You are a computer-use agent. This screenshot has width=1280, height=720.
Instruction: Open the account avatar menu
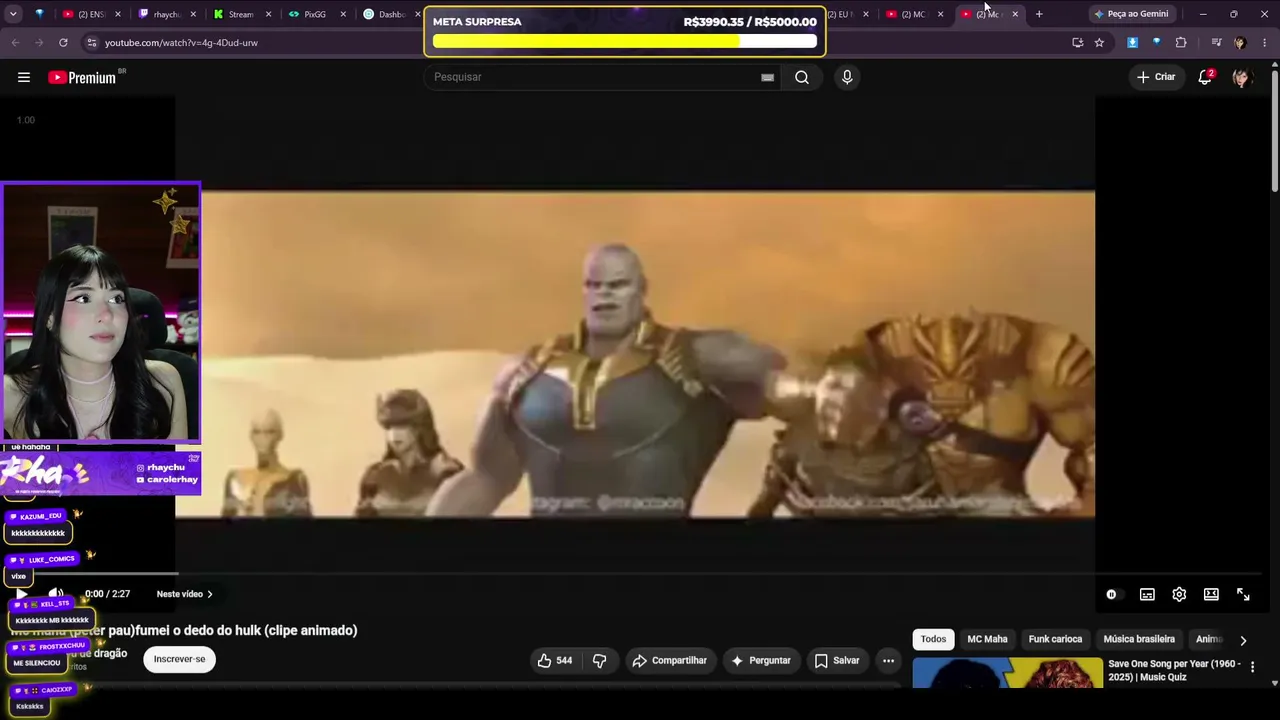click(1241, 77)
